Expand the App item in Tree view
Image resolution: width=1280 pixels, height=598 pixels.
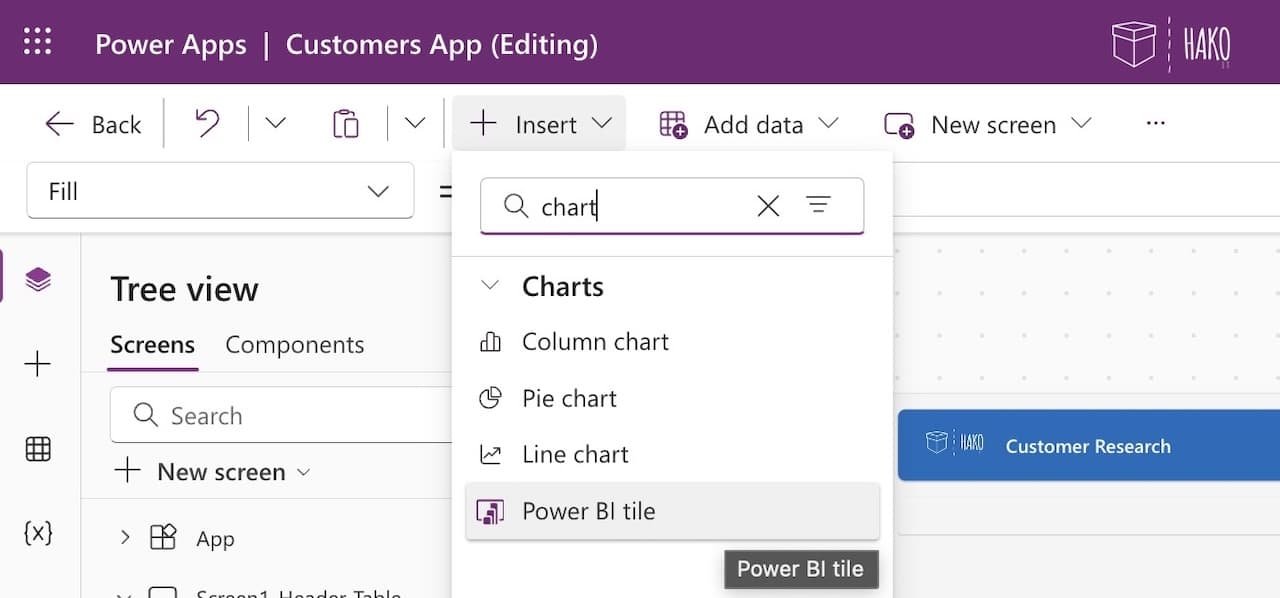tap(124, 538)
